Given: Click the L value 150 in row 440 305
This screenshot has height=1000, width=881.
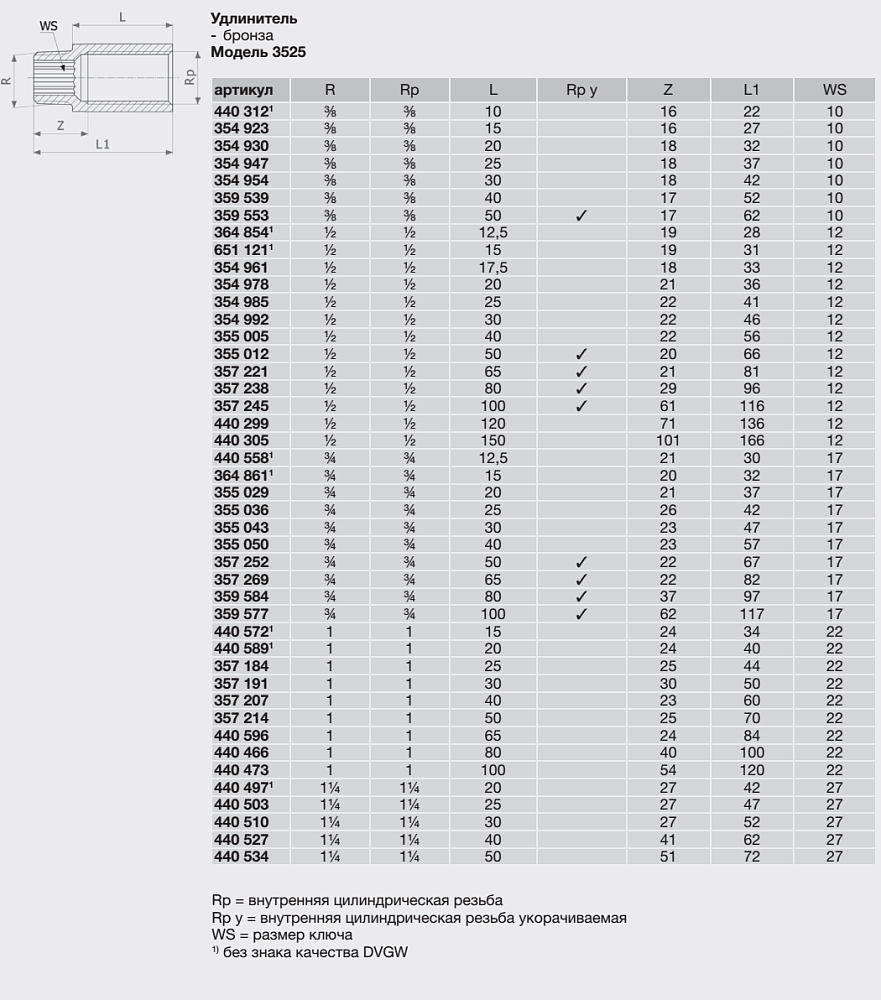Looking at the screenshot, I should point(493,441).
